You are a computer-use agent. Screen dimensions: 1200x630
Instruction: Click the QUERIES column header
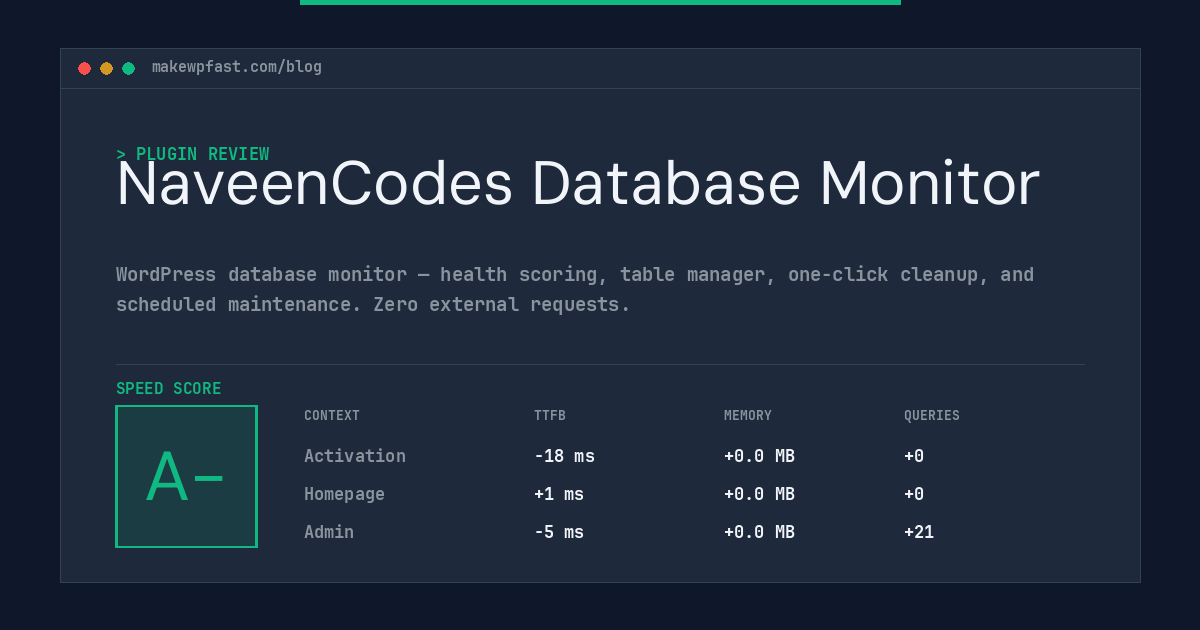pyautogui.click(x=932, y=416)
